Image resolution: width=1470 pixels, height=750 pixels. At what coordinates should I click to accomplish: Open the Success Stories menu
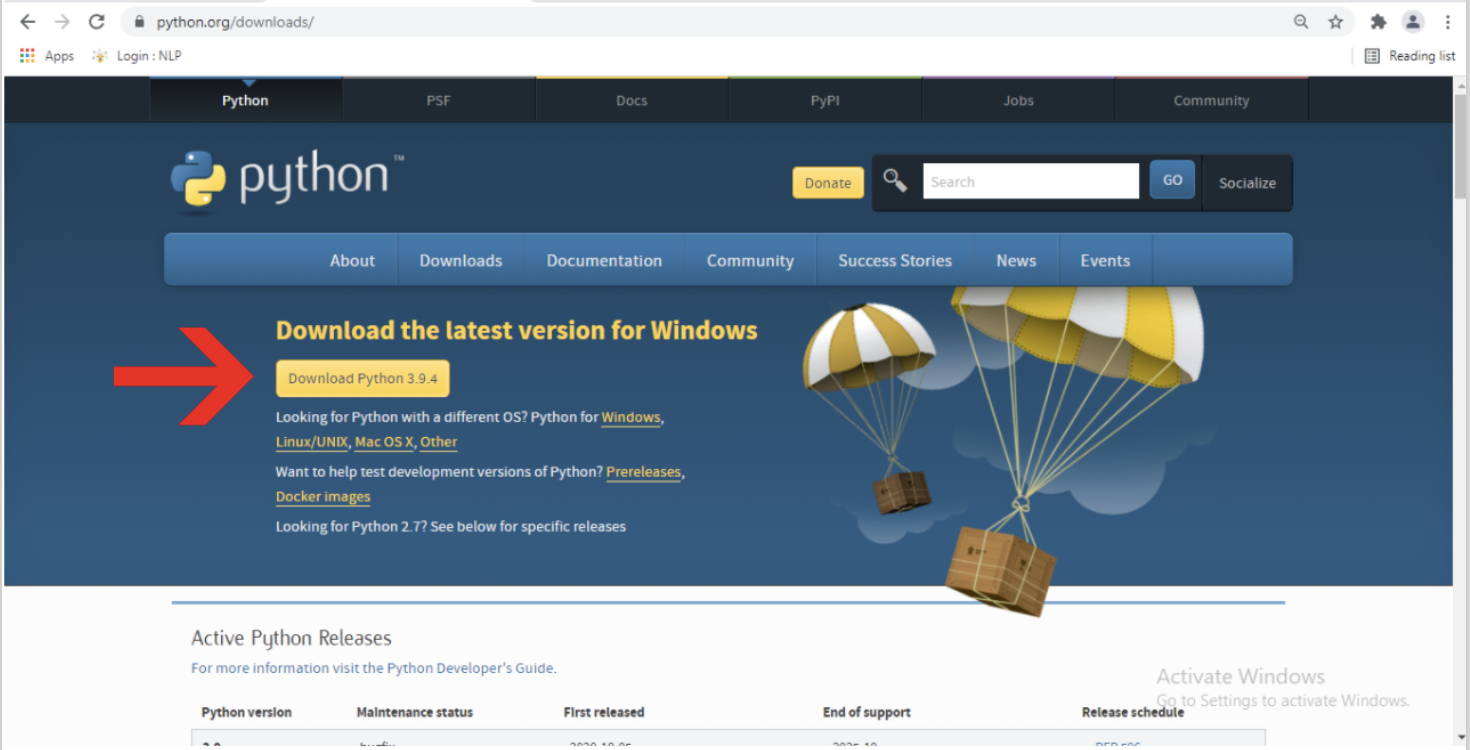tap(895, 260)
